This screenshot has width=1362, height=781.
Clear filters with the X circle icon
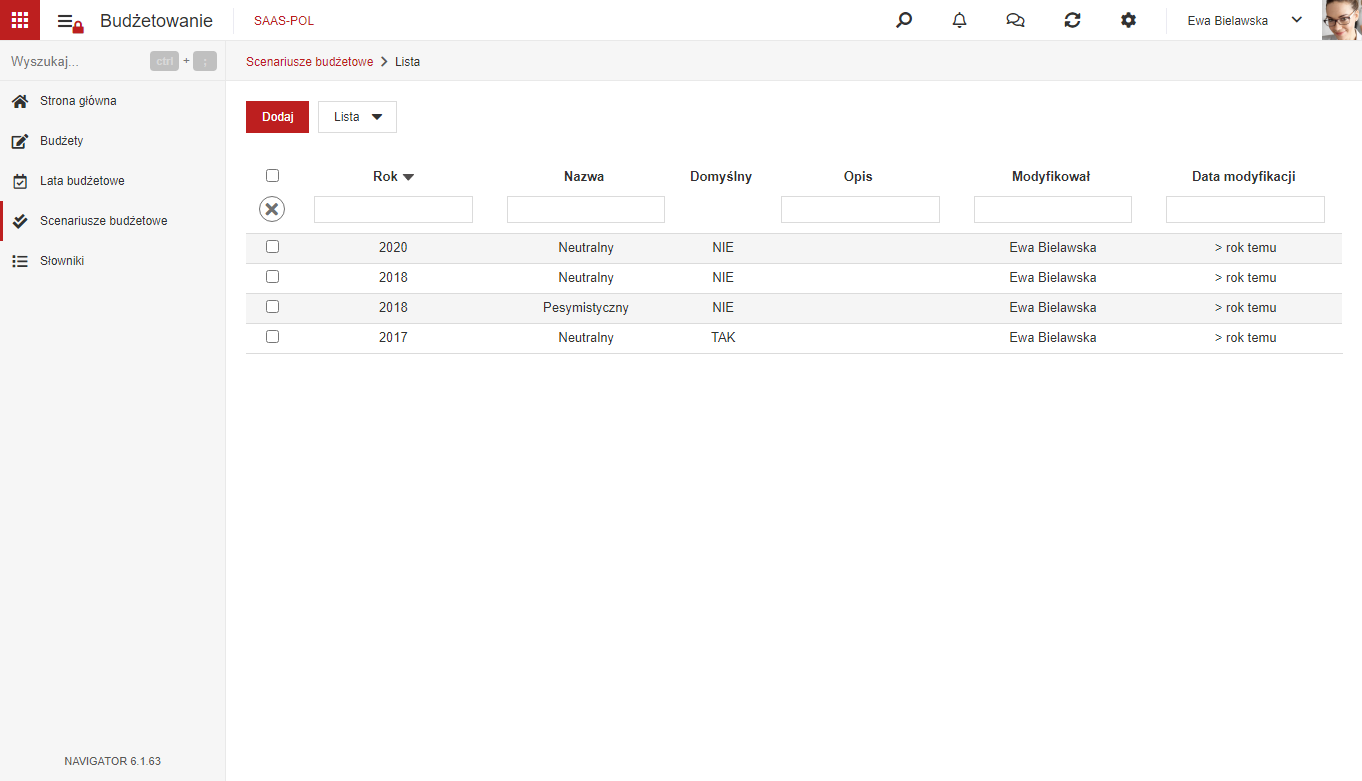coord(272,209)
